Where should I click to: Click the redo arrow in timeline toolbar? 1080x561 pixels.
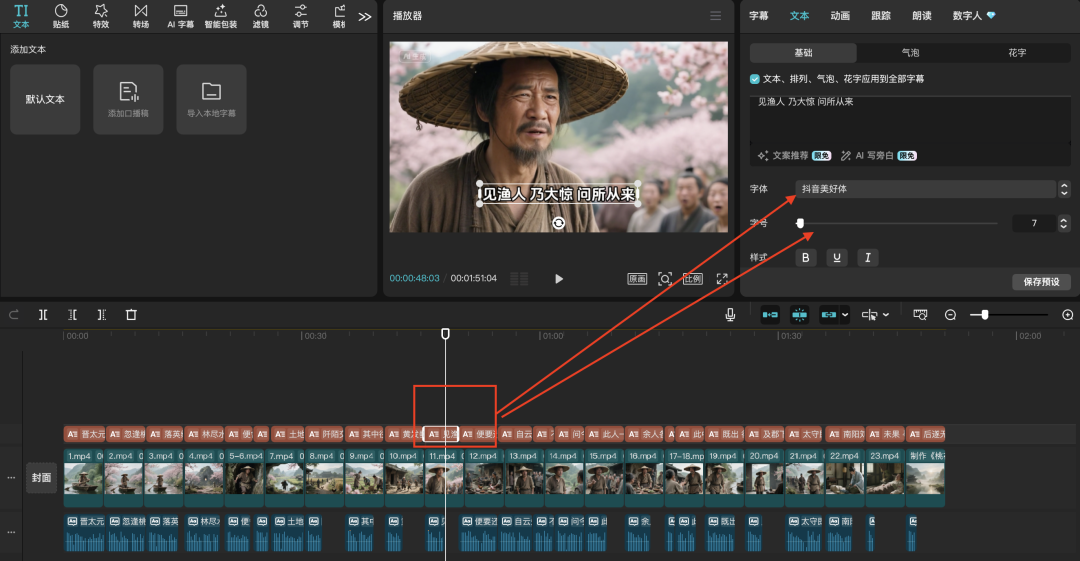coord(14,315)
